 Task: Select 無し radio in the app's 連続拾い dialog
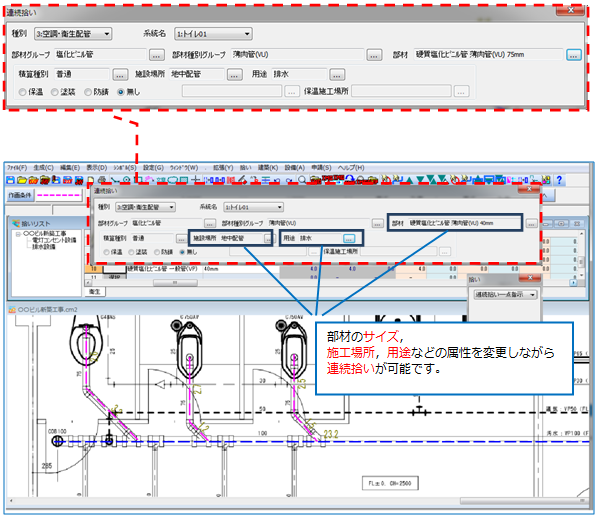[182, 252]
